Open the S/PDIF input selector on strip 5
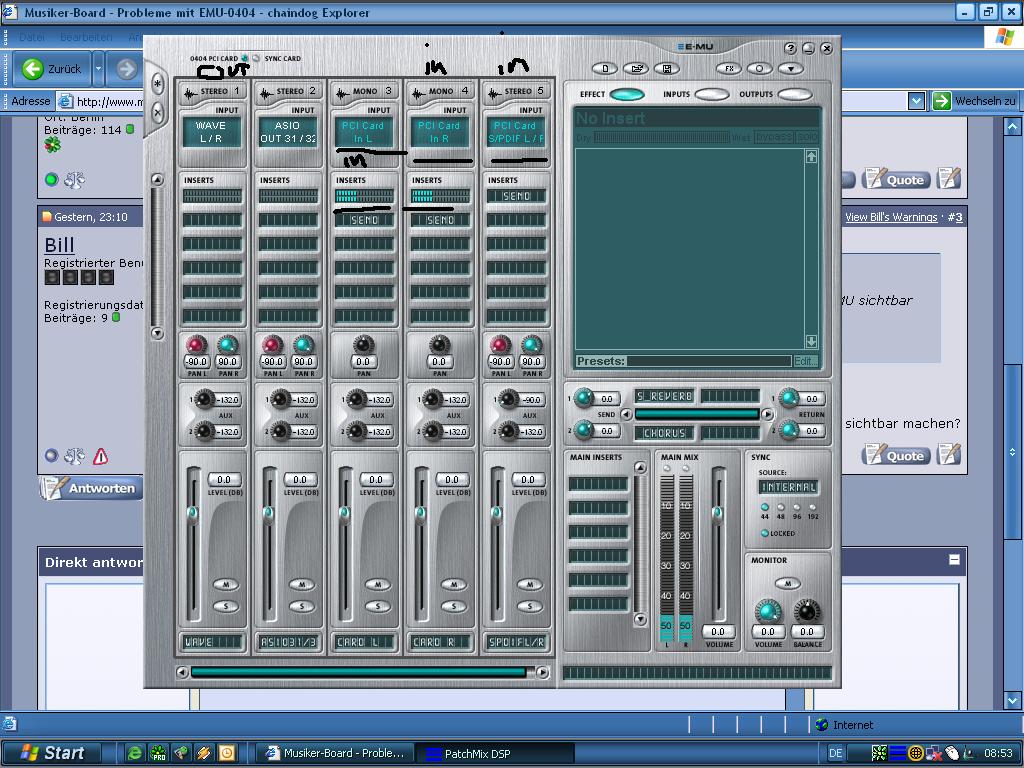The width and height of the screenshot is (1024, 768). click(516, 132)
